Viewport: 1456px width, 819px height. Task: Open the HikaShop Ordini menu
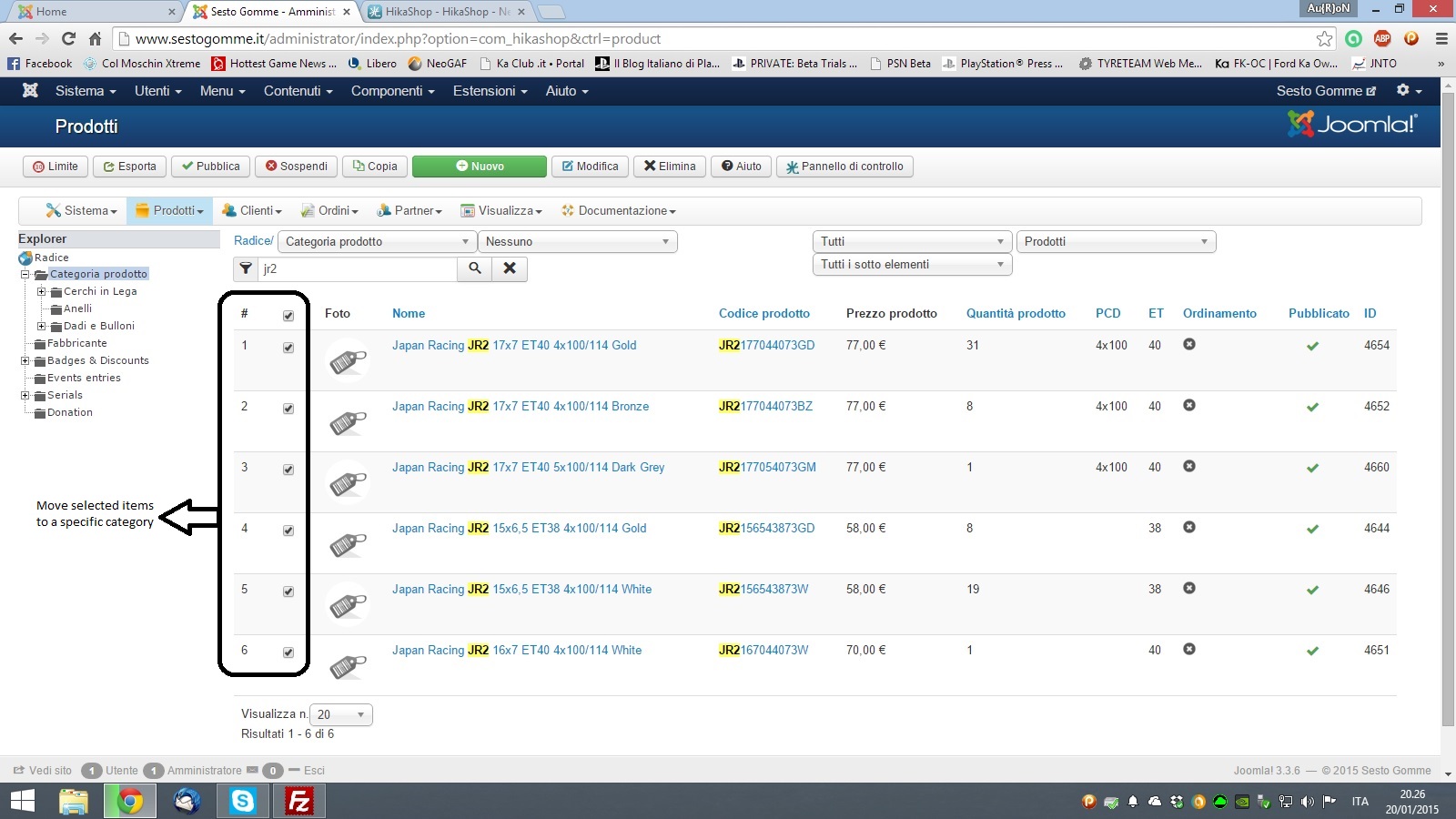pyautogui.click(x=329, y=210)
